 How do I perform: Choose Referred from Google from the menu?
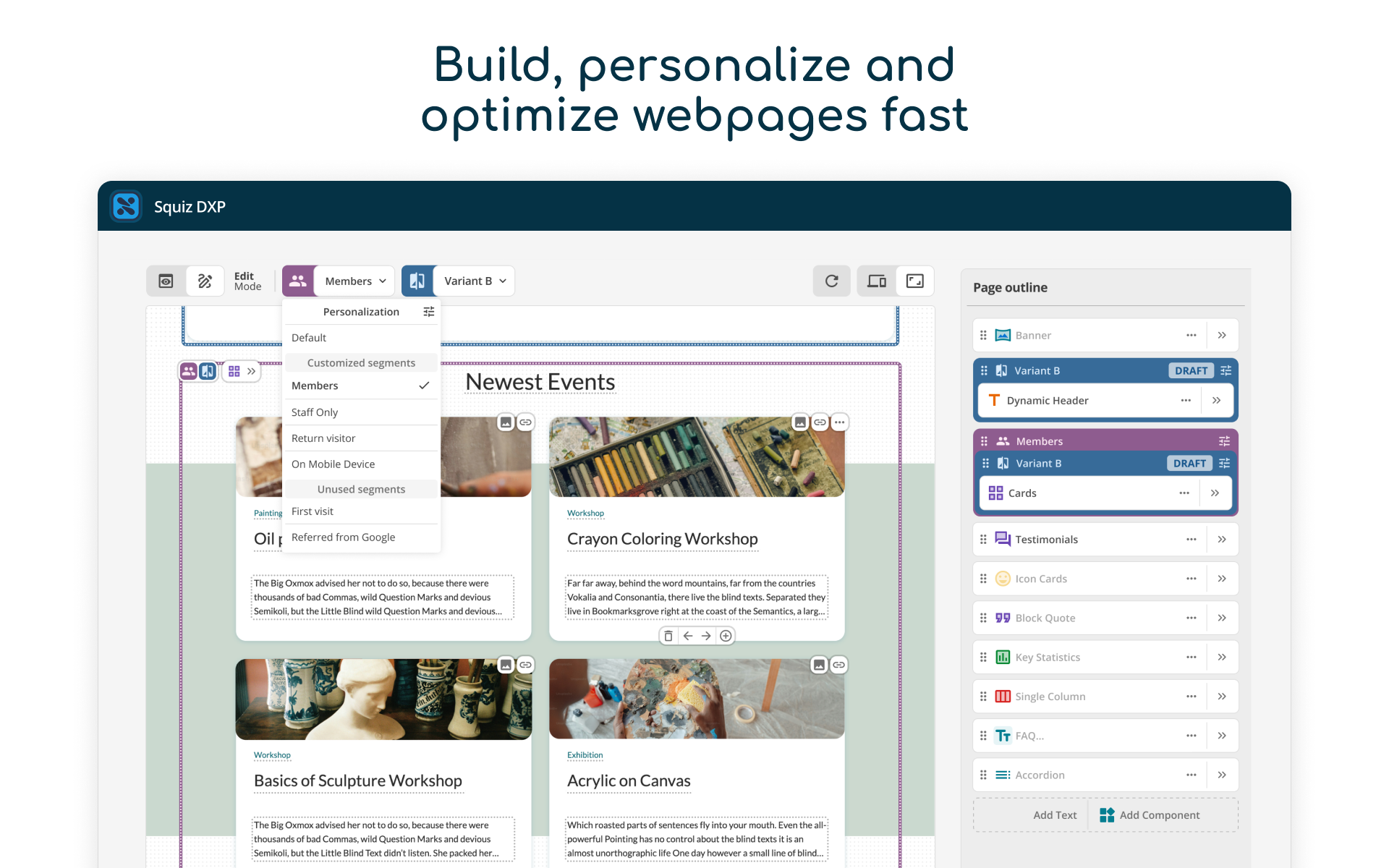coord(343,537)
